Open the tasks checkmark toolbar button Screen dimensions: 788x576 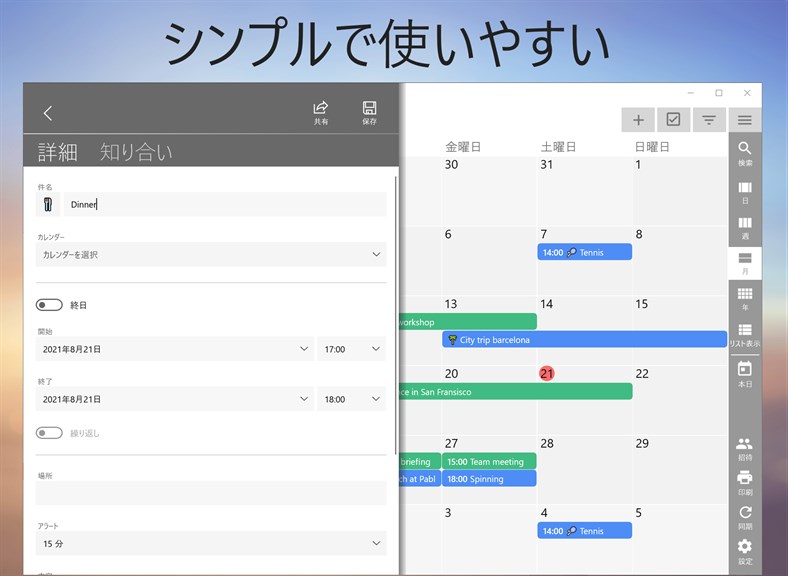[673, 120]
